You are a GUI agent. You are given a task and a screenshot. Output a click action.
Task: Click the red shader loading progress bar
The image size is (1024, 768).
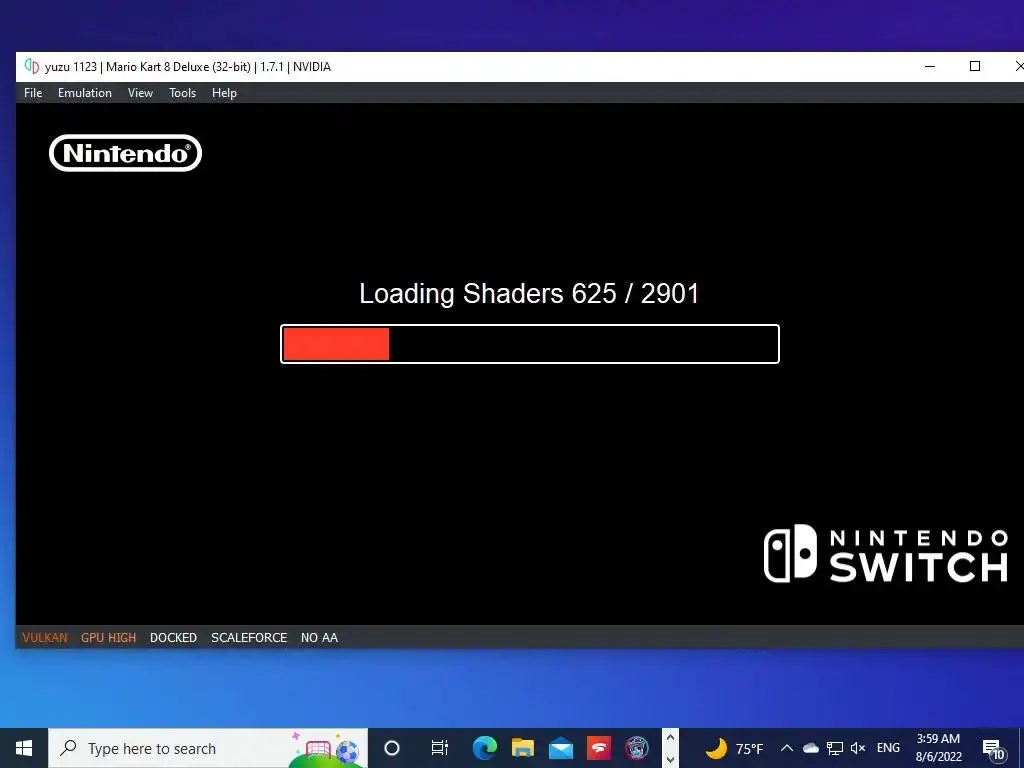pyautogui.click(x=530, y=344)
